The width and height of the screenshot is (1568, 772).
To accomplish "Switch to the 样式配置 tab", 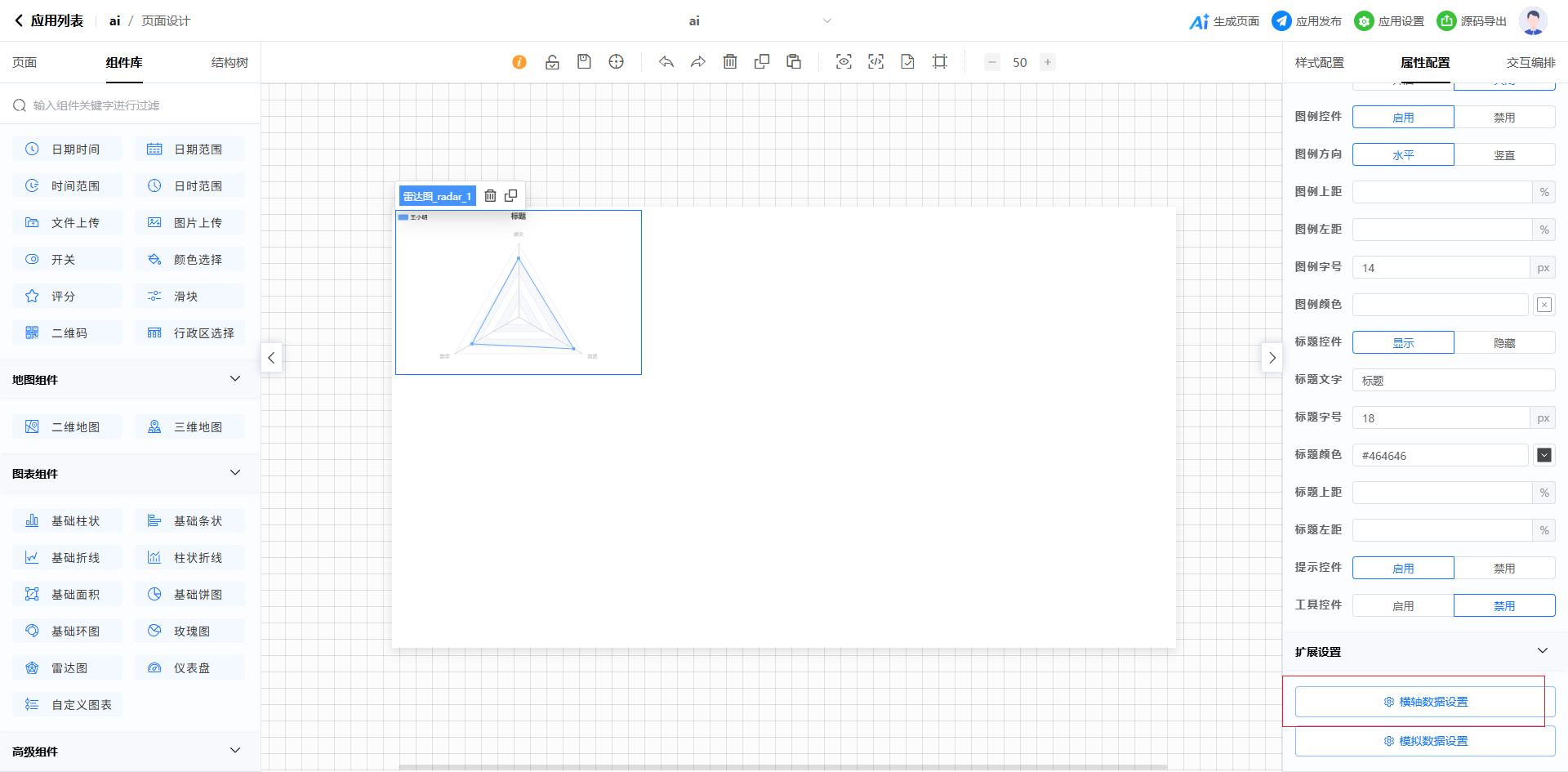I will [x=1319, y=63].
